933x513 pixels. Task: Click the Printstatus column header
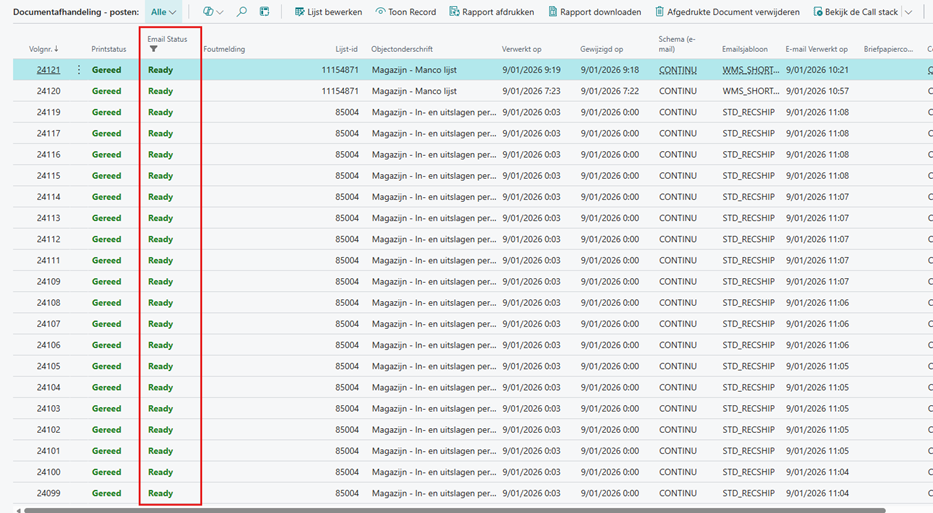109,49
